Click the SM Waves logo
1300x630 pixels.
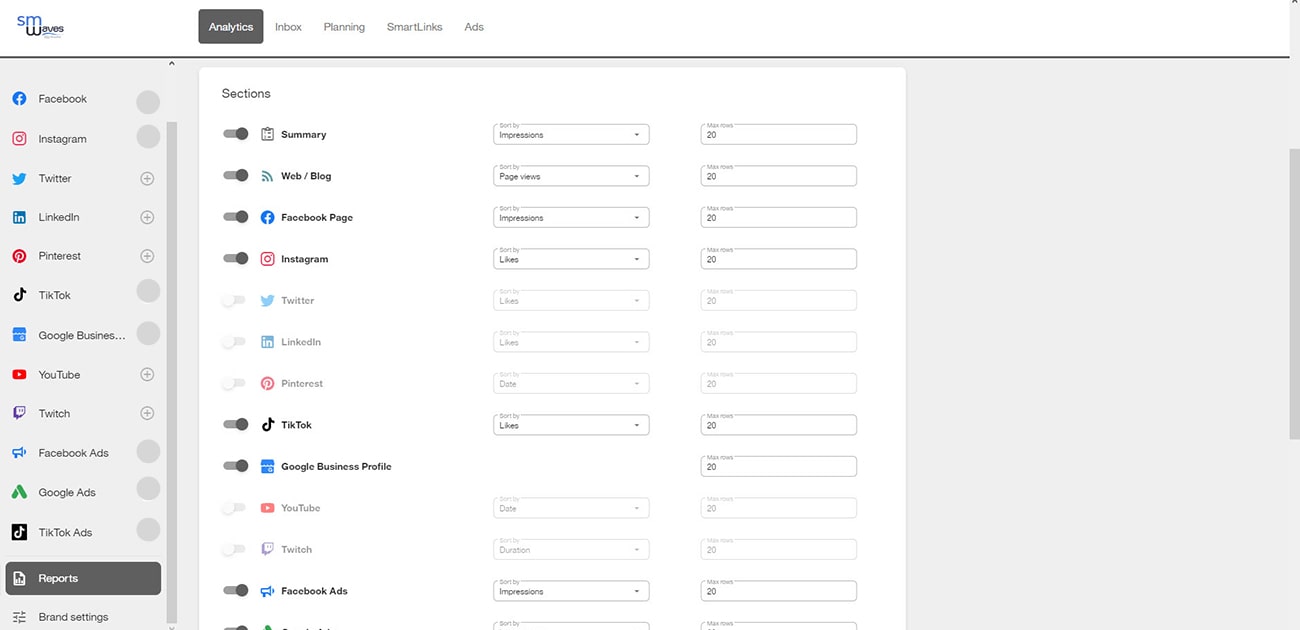tap(40, 27)
